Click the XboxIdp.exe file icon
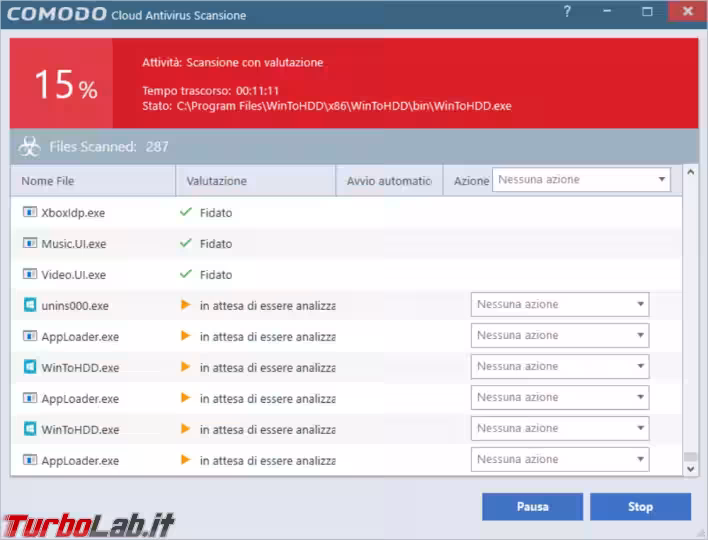708x540 pixels. click(30, 212)
